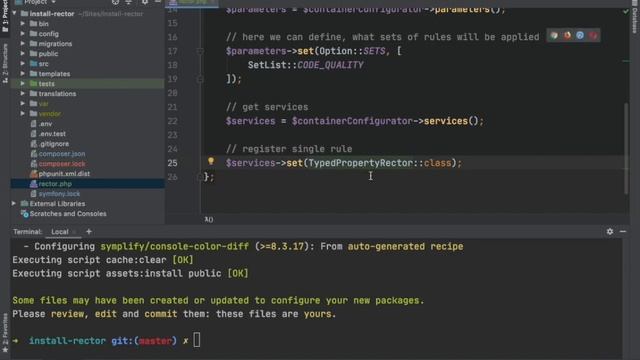The width and height of the screenshot is (640, 360).
Task: Expand the public folder arrow
Action: pos(23,53)
